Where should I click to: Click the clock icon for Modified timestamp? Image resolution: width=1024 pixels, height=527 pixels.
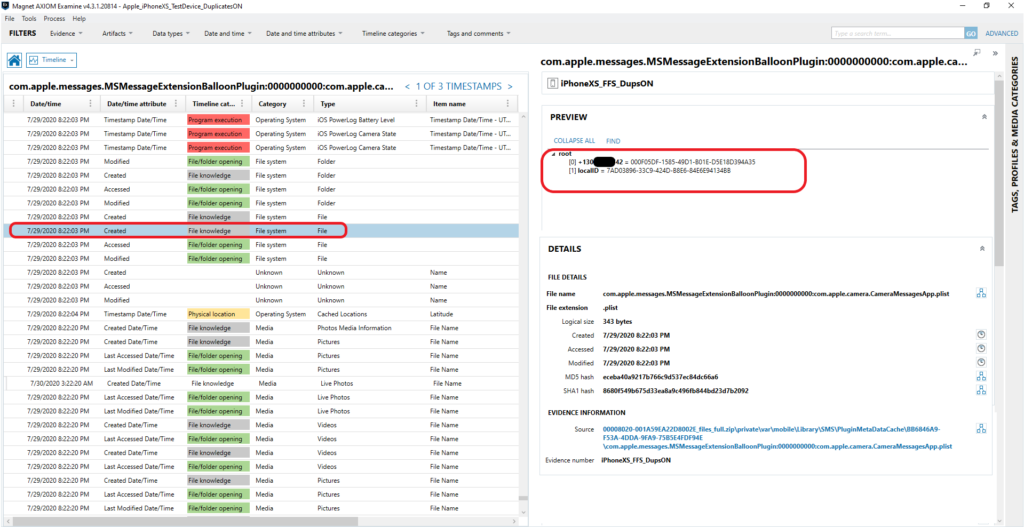point(981,362)
